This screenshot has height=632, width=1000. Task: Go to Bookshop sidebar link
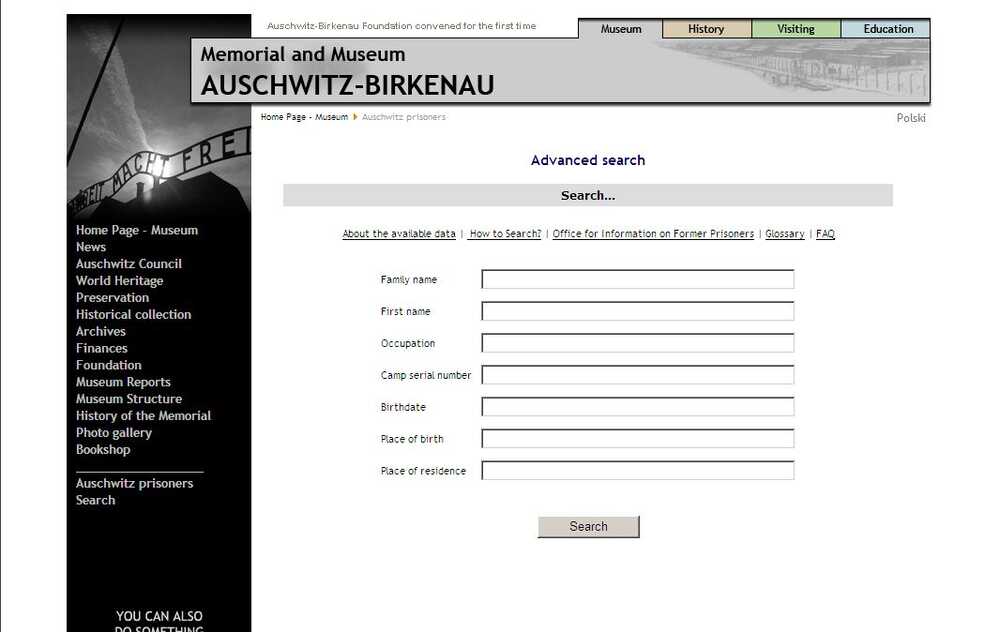point(103,450)
